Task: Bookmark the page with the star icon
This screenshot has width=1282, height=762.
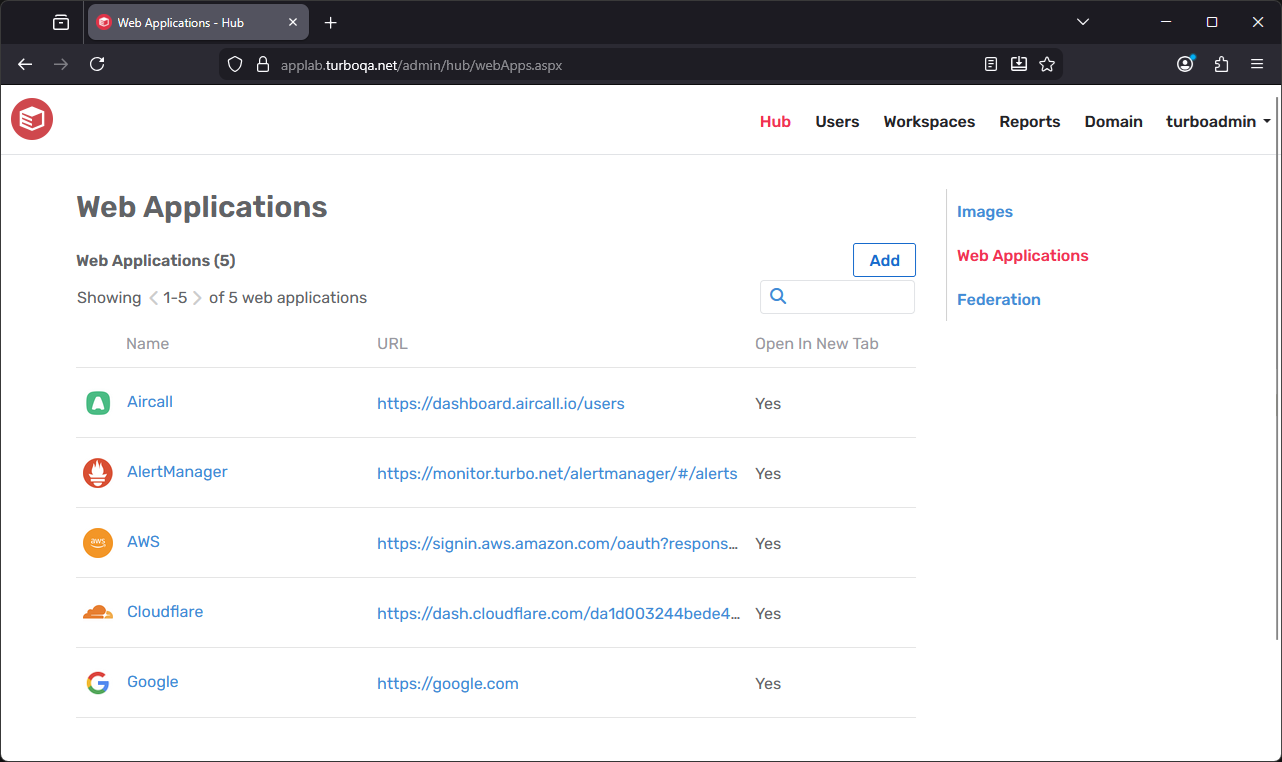Action: click(x=1047, y=63)
